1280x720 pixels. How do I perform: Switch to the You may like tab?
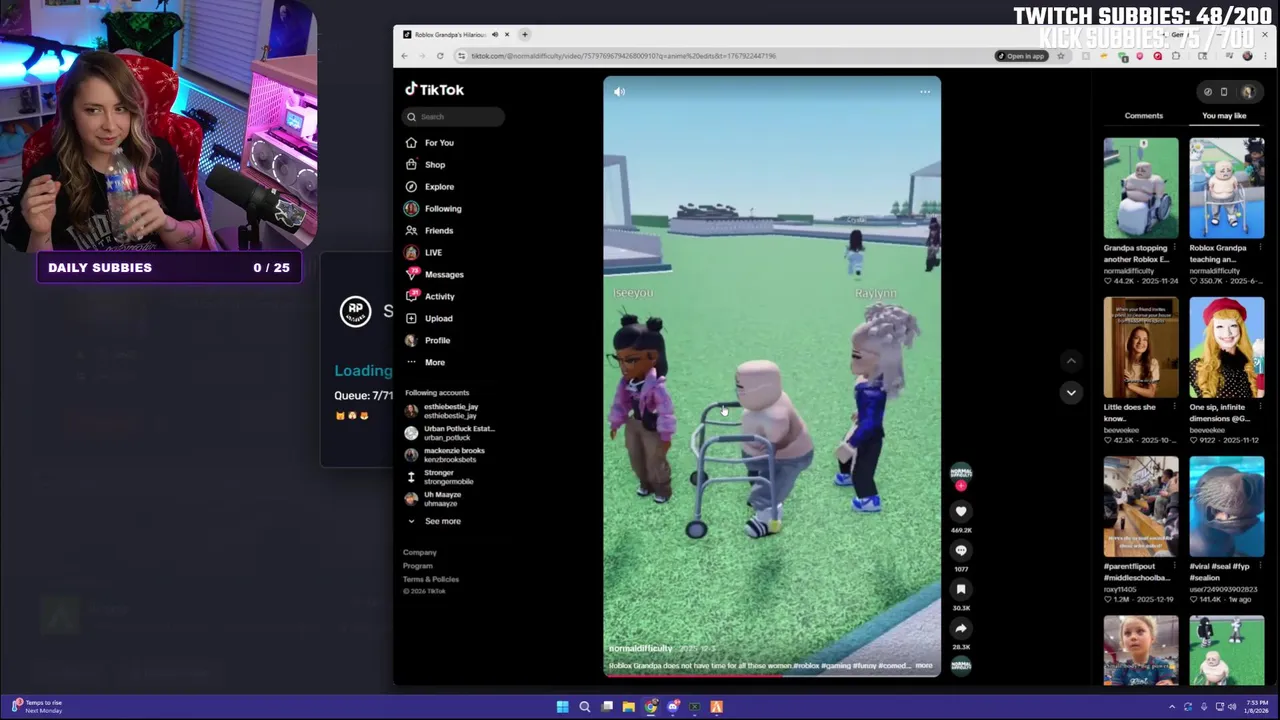click(x=1224, y=116)
